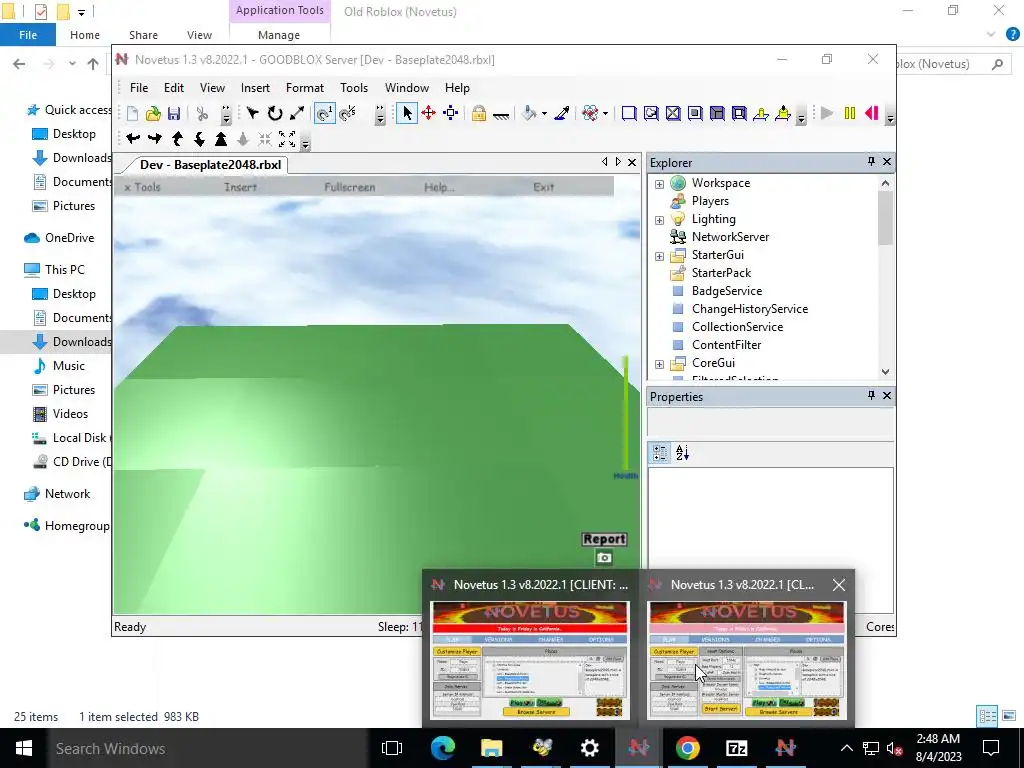Pan camera right with the right arrow icon
1024x768 pixels.
pyautogui.click(x=155, y=138)
